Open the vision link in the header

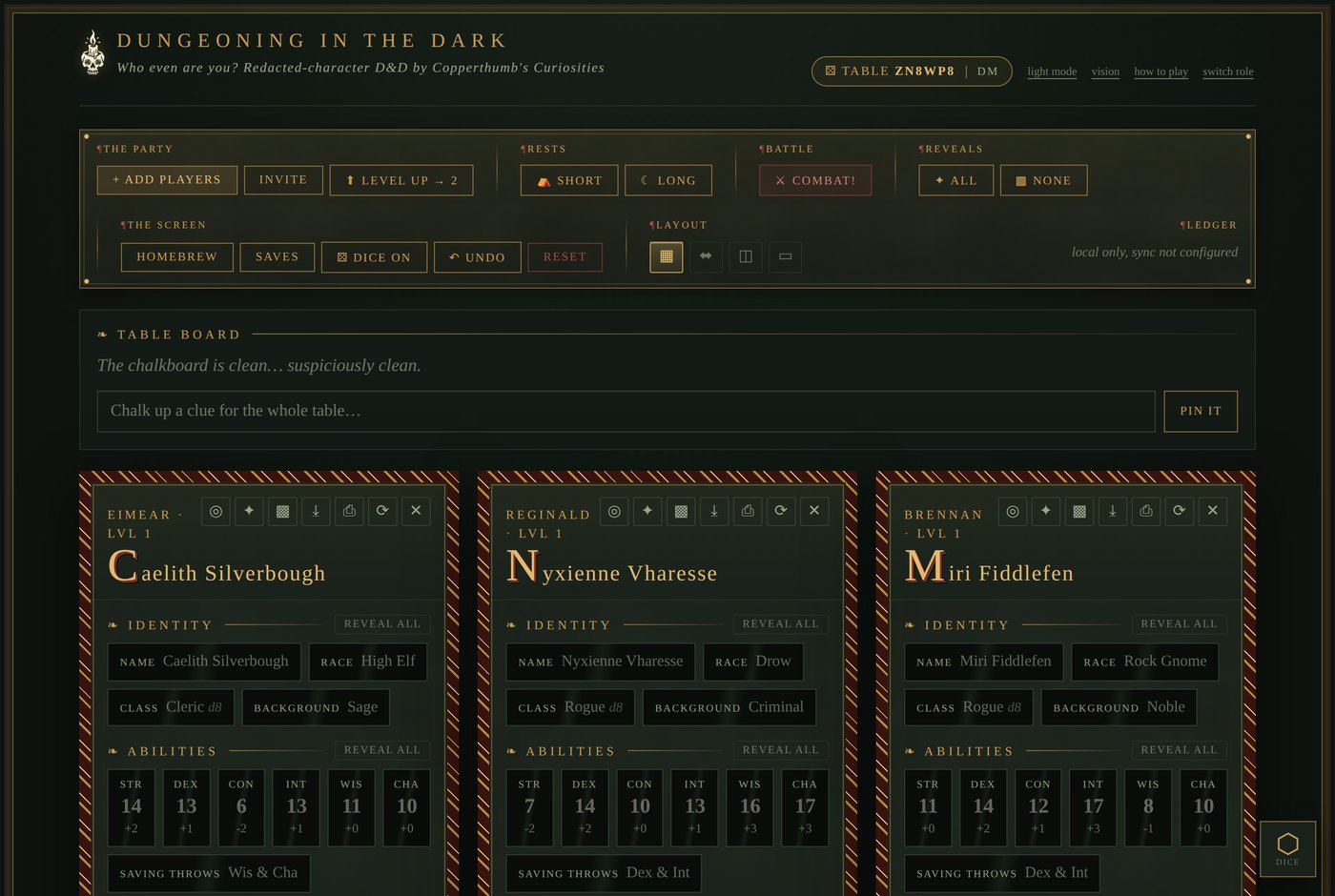pyautogui.click(x=1105, y=71)
